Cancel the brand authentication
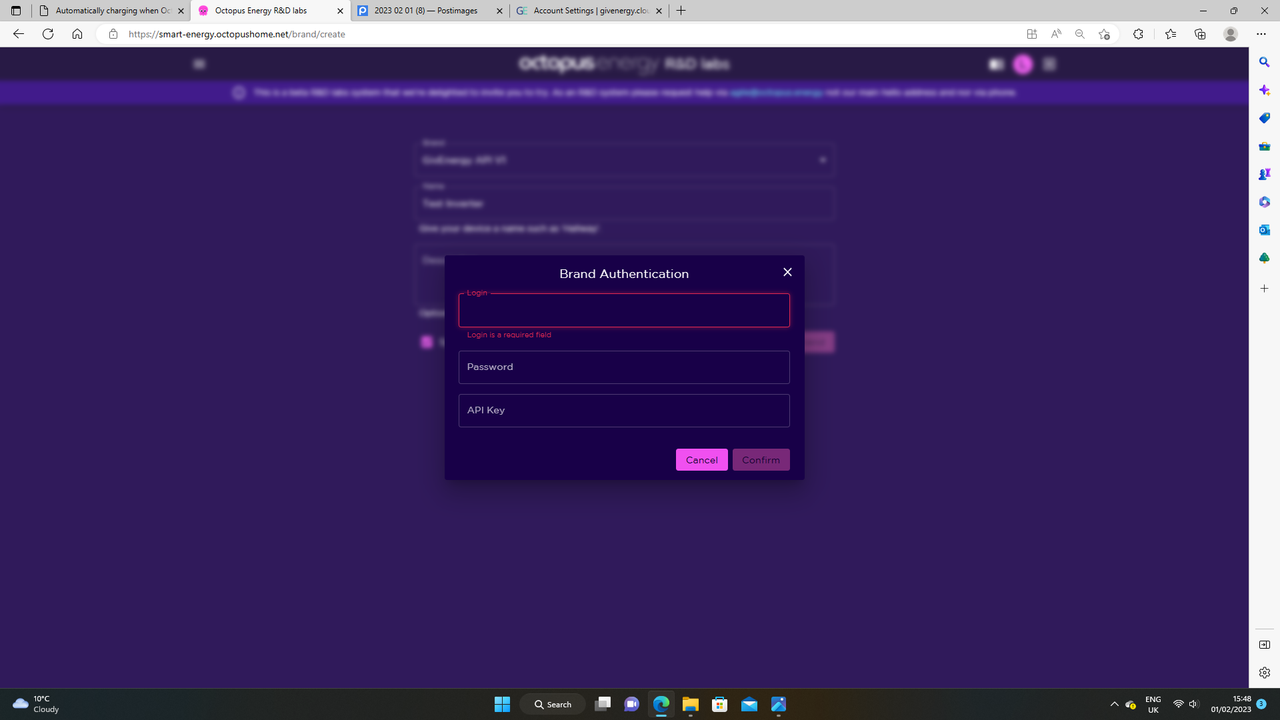 pyautogui.click(x=701, y=460)
